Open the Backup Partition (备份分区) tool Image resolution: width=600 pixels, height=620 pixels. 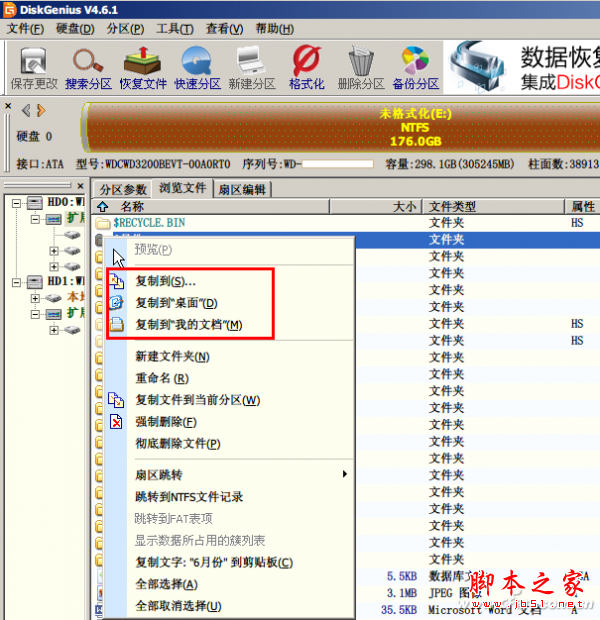[416, 68]
